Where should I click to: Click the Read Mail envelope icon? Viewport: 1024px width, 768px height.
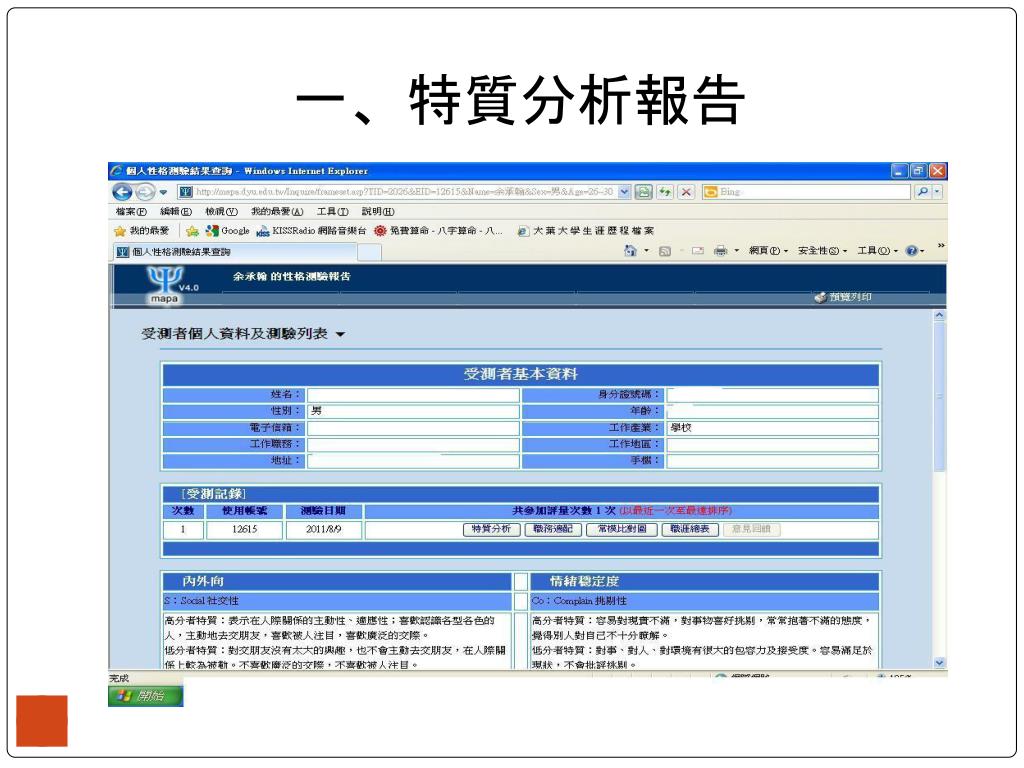(697, 251)
